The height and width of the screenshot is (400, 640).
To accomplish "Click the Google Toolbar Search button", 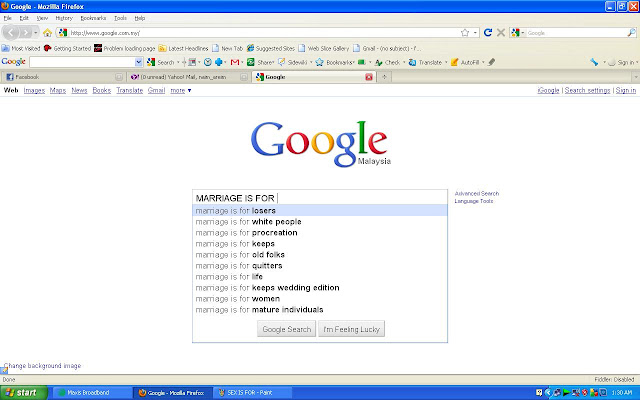I will 161,62.
